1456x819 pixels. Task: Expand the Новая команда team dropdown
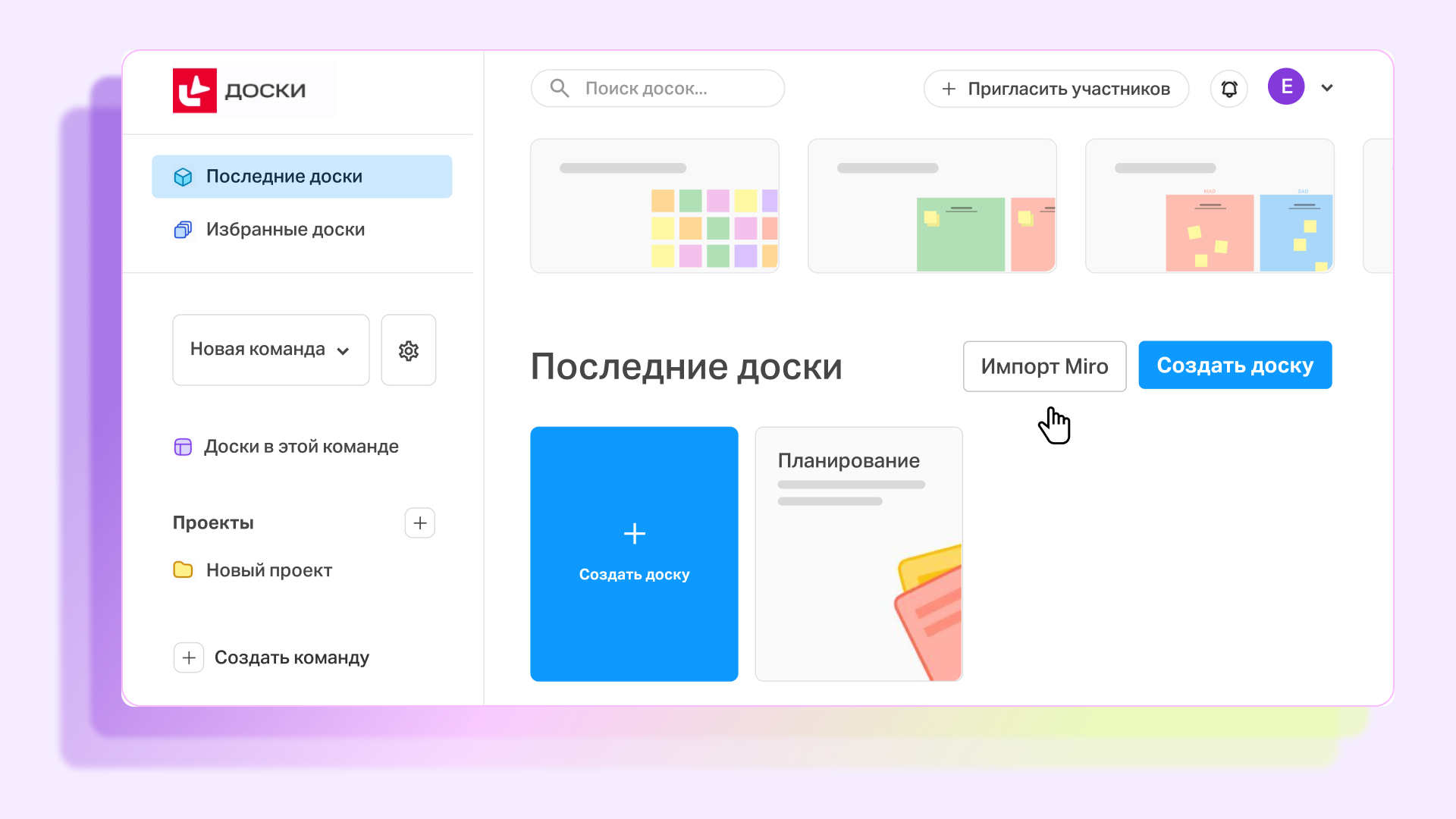click(x=271, y=350)
